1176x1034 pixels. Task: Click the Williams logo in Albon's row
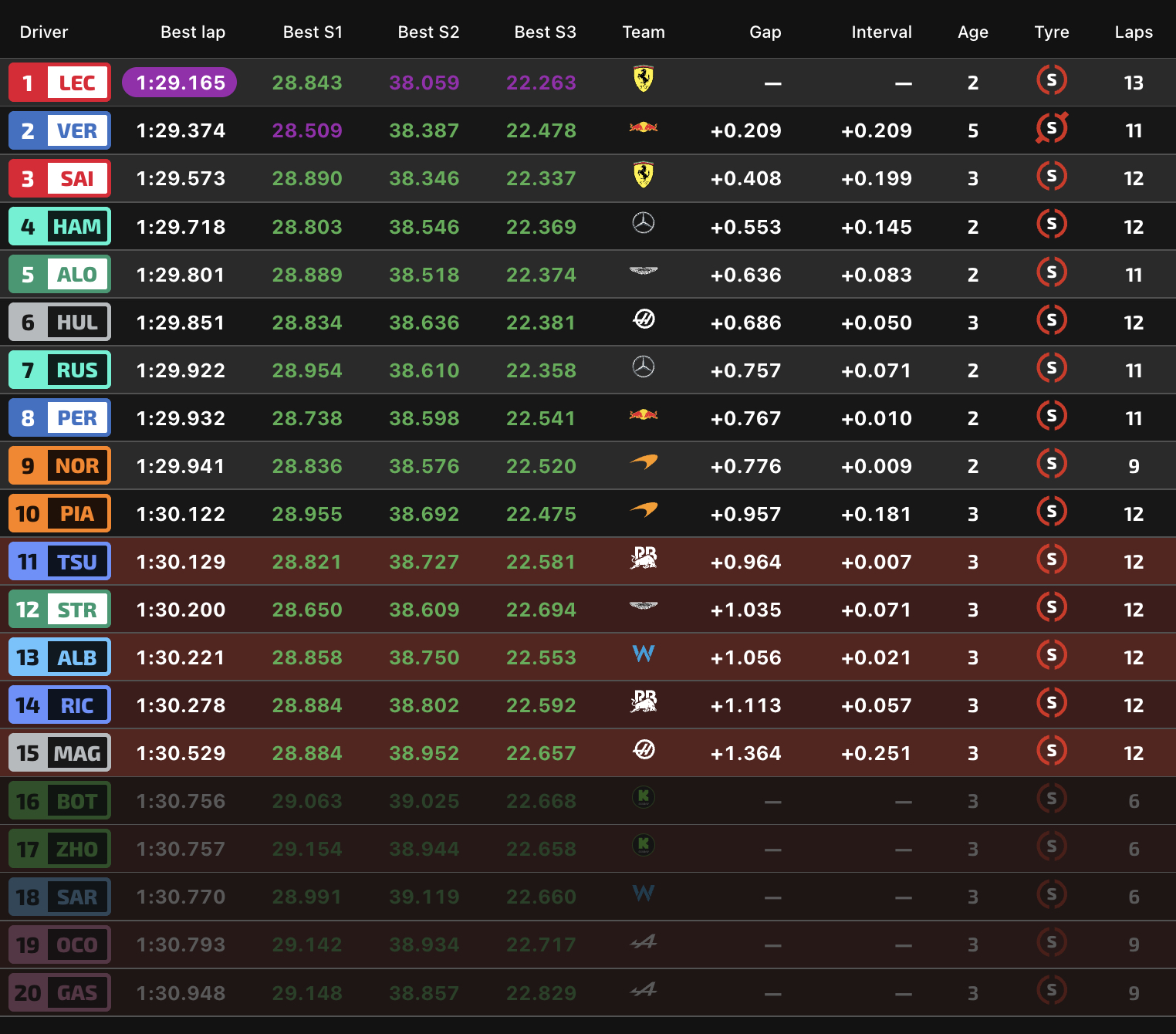[x=643, y=654]
